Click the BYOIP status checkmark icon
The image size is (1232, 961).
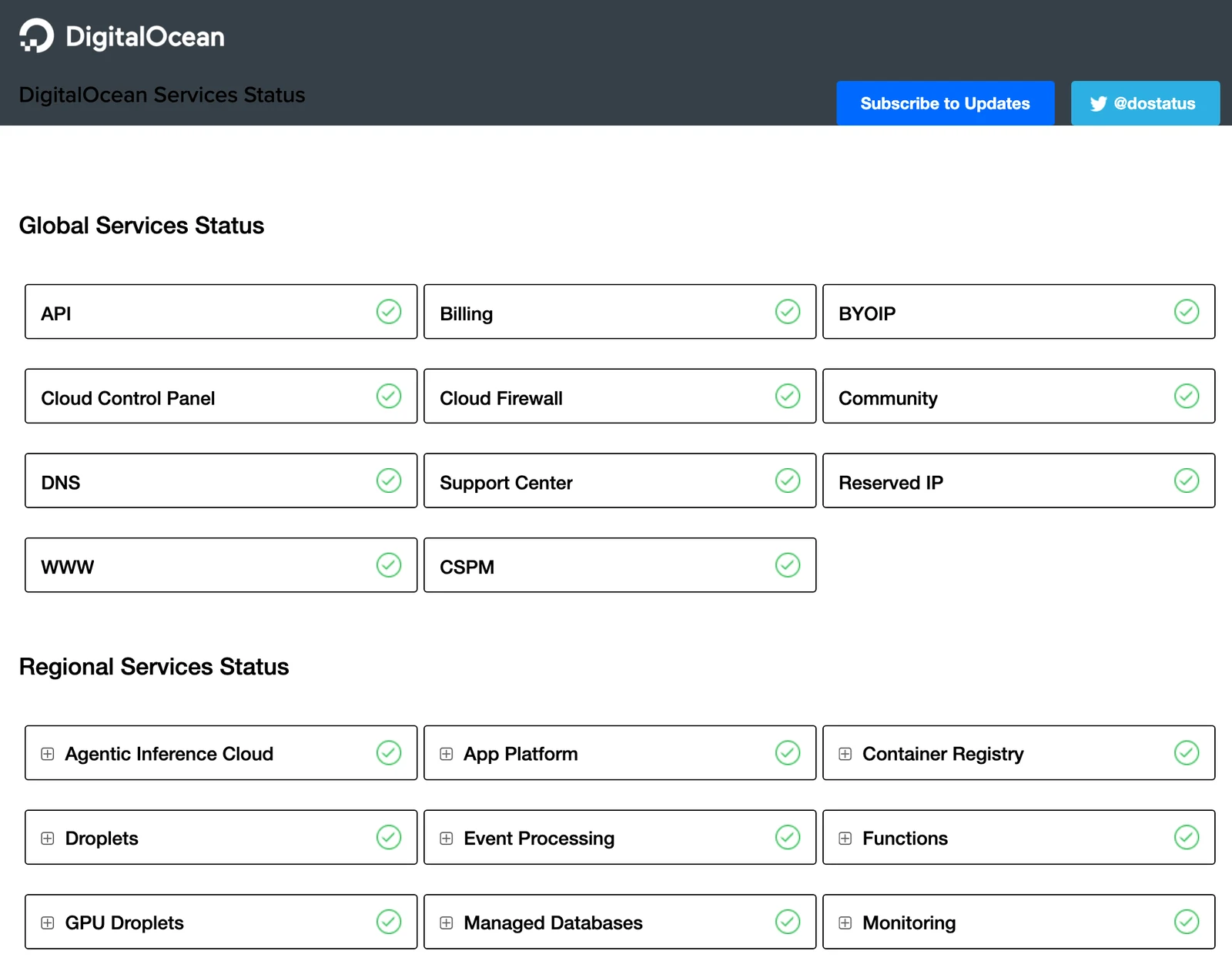click(1187, 312)
